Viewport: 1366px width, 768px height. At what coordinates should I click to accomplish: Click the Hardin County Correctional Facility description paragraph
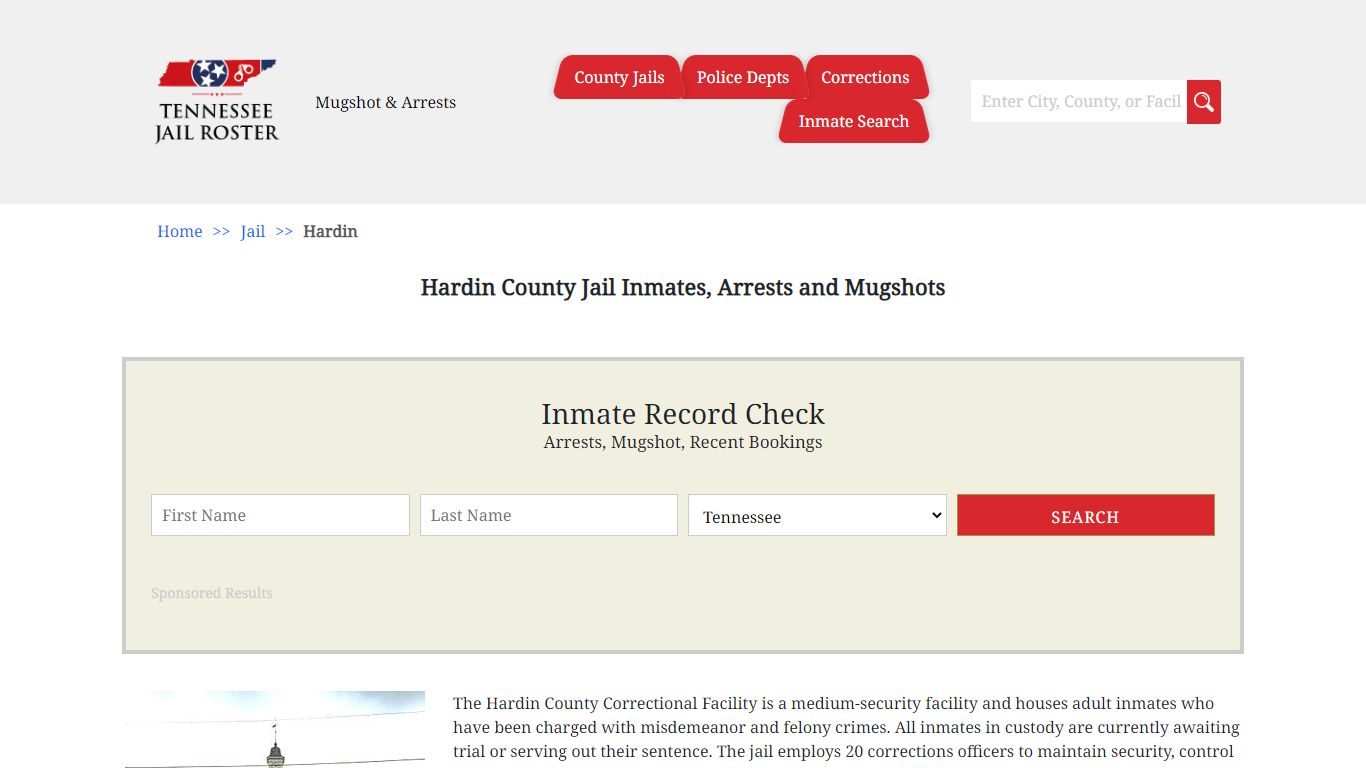847,729
